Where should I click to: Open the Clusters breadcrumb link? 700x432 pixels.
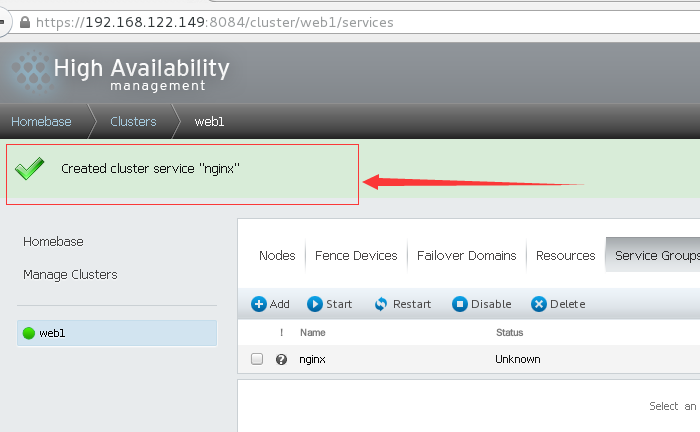133,121
